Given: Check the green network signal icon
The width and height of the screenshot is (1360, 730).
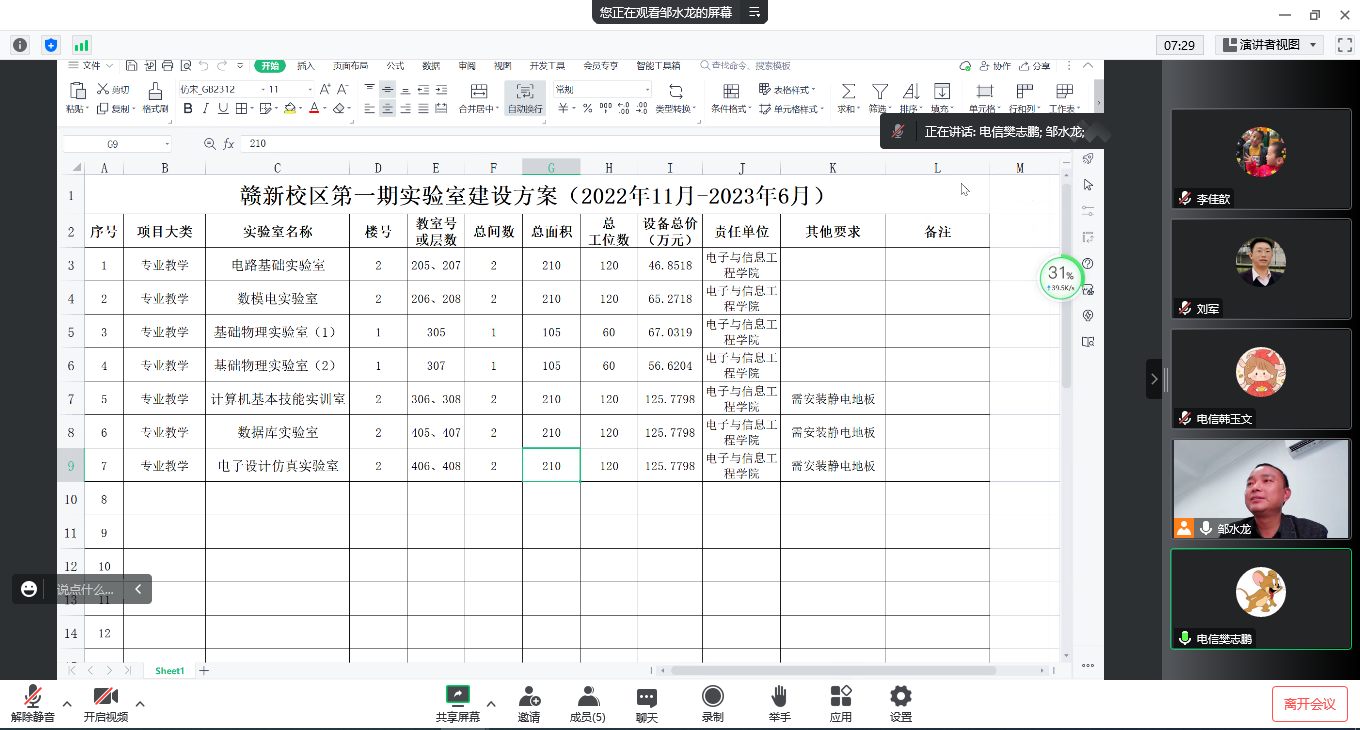Looking at the screenshot, I should (x=81, y=45).
